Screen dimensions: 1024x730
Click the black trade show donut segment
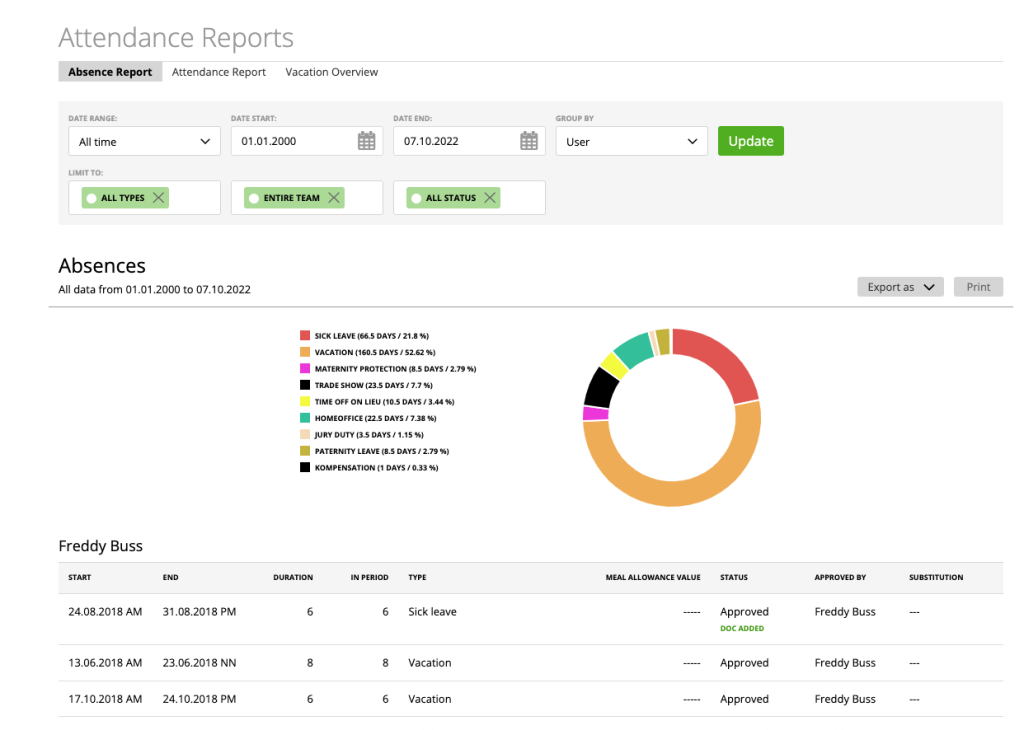(601, 388)
